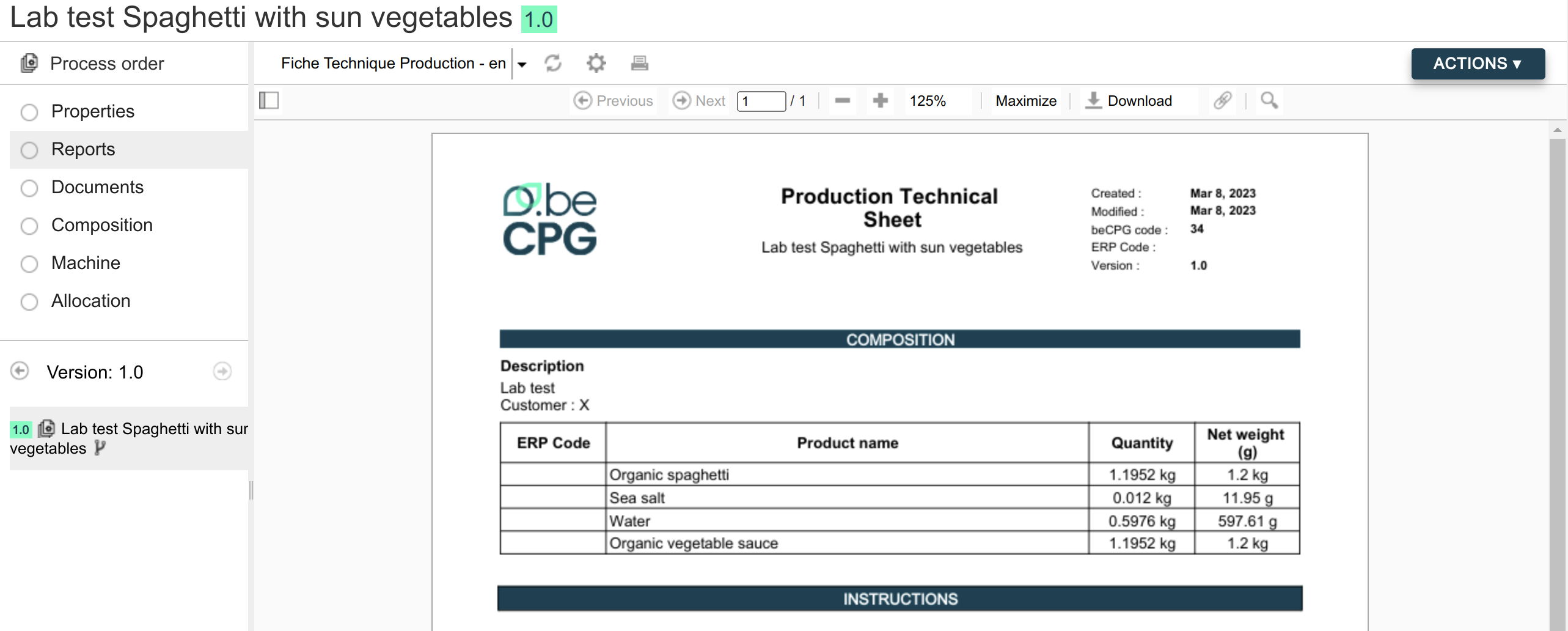Screen dimensions: 1568x631
Task: Focus the page number field
Action: click(x=761, y=101)
